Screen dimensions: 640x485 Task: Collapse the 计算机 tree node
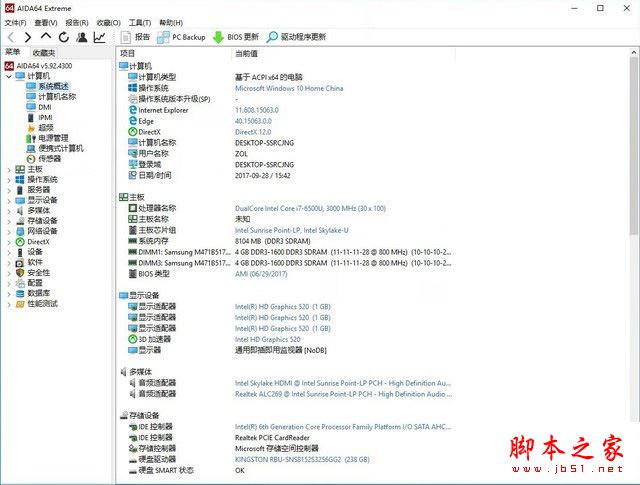pos(9,76)
